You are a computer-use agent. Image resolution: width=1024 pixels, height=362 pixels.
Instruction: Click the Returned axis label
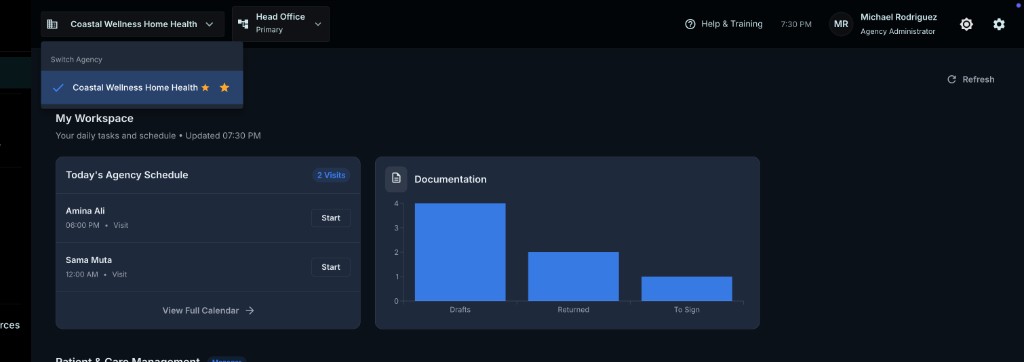tap(573, 310)
